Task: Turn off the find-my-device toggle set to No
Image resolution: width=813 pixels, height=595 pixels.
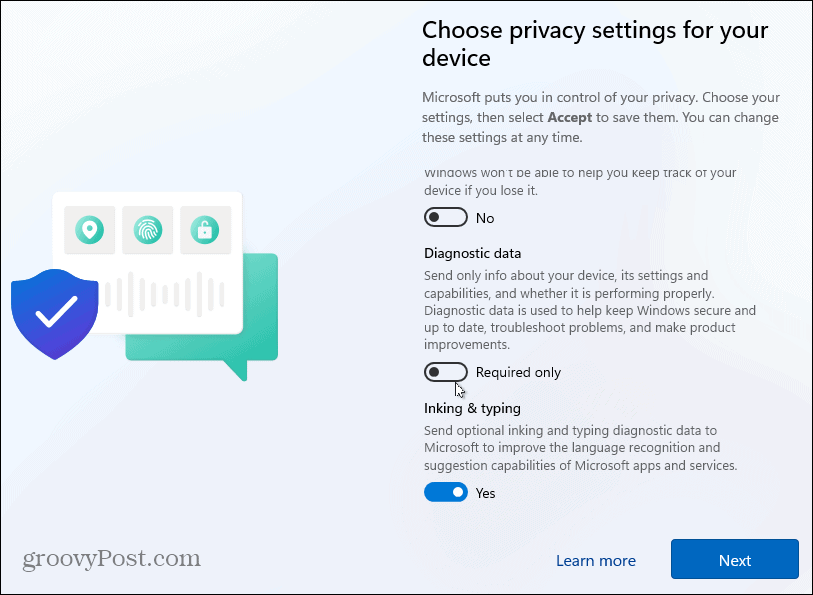Action: [445, 217]
